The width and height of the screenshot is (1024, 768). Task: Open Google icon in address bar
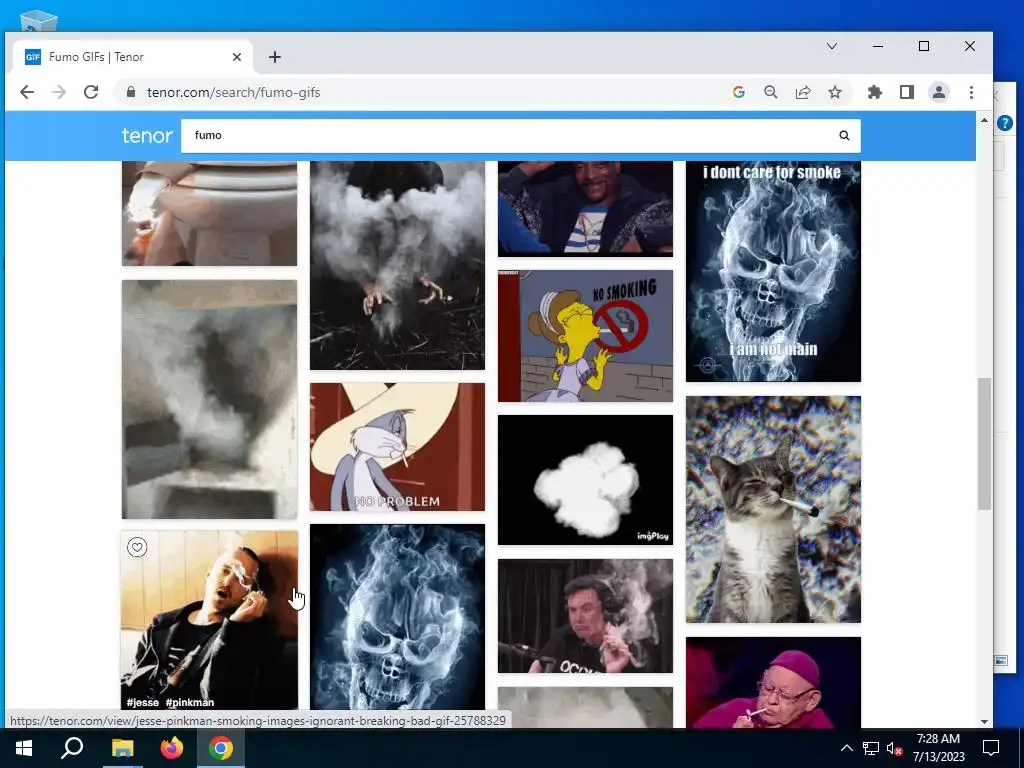click(x=739, y=92)
